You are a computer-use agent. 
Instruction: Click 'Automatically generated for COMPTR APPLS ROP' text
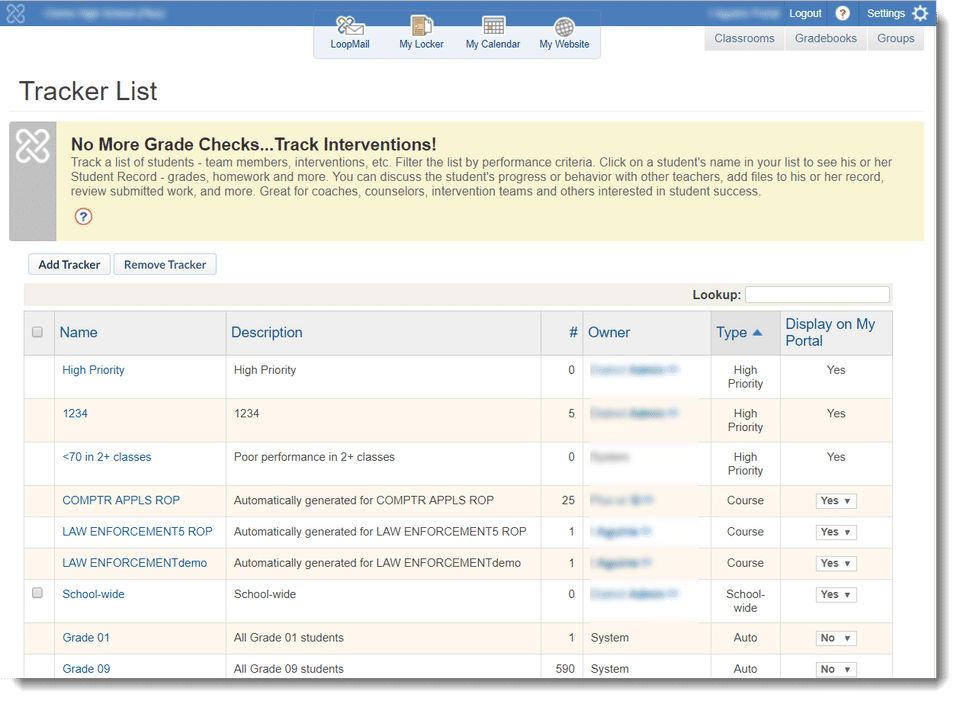click(x=364, y=501)
